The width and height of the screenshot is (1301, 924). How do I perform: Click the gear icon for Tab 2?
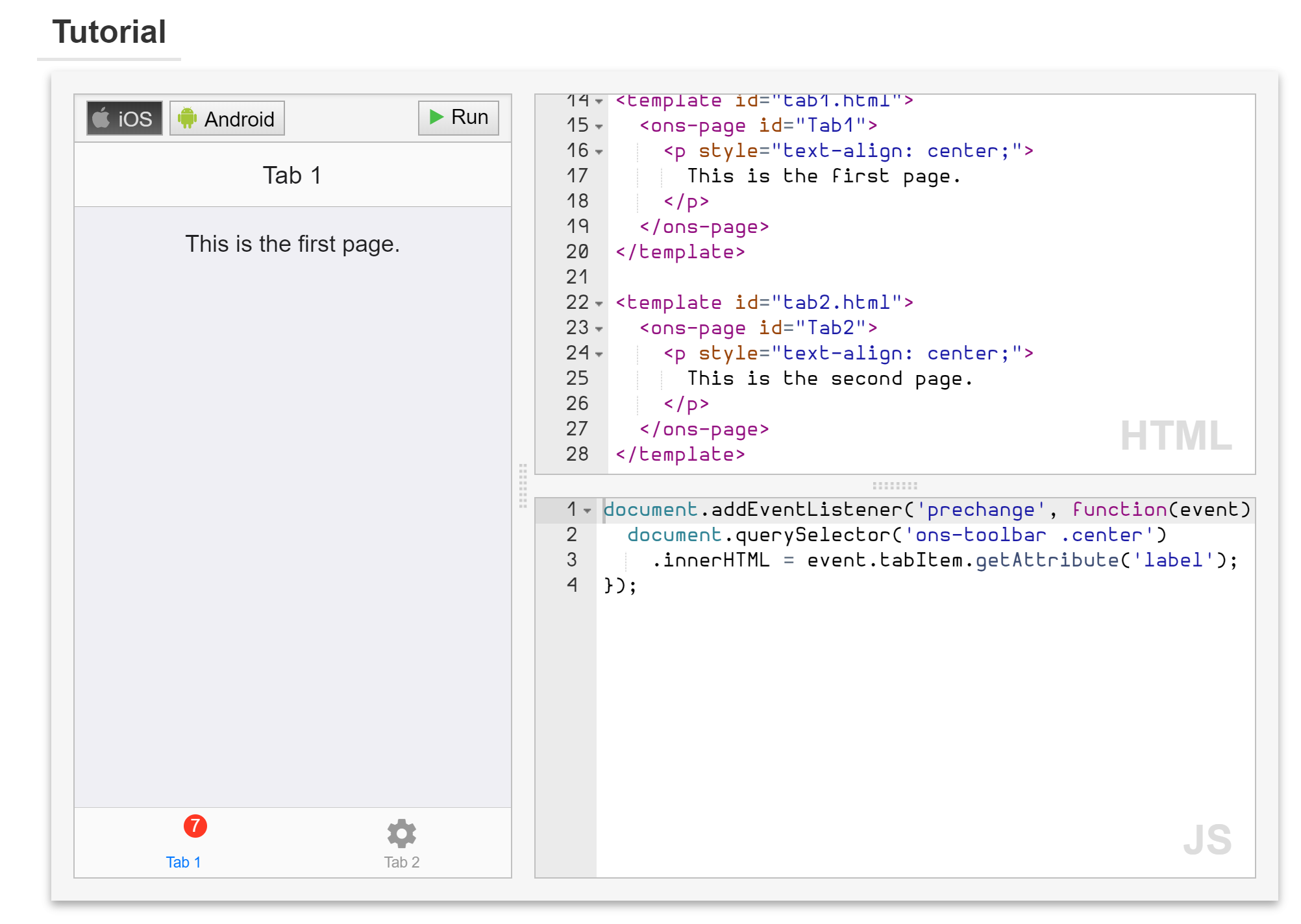pos(401,834)
